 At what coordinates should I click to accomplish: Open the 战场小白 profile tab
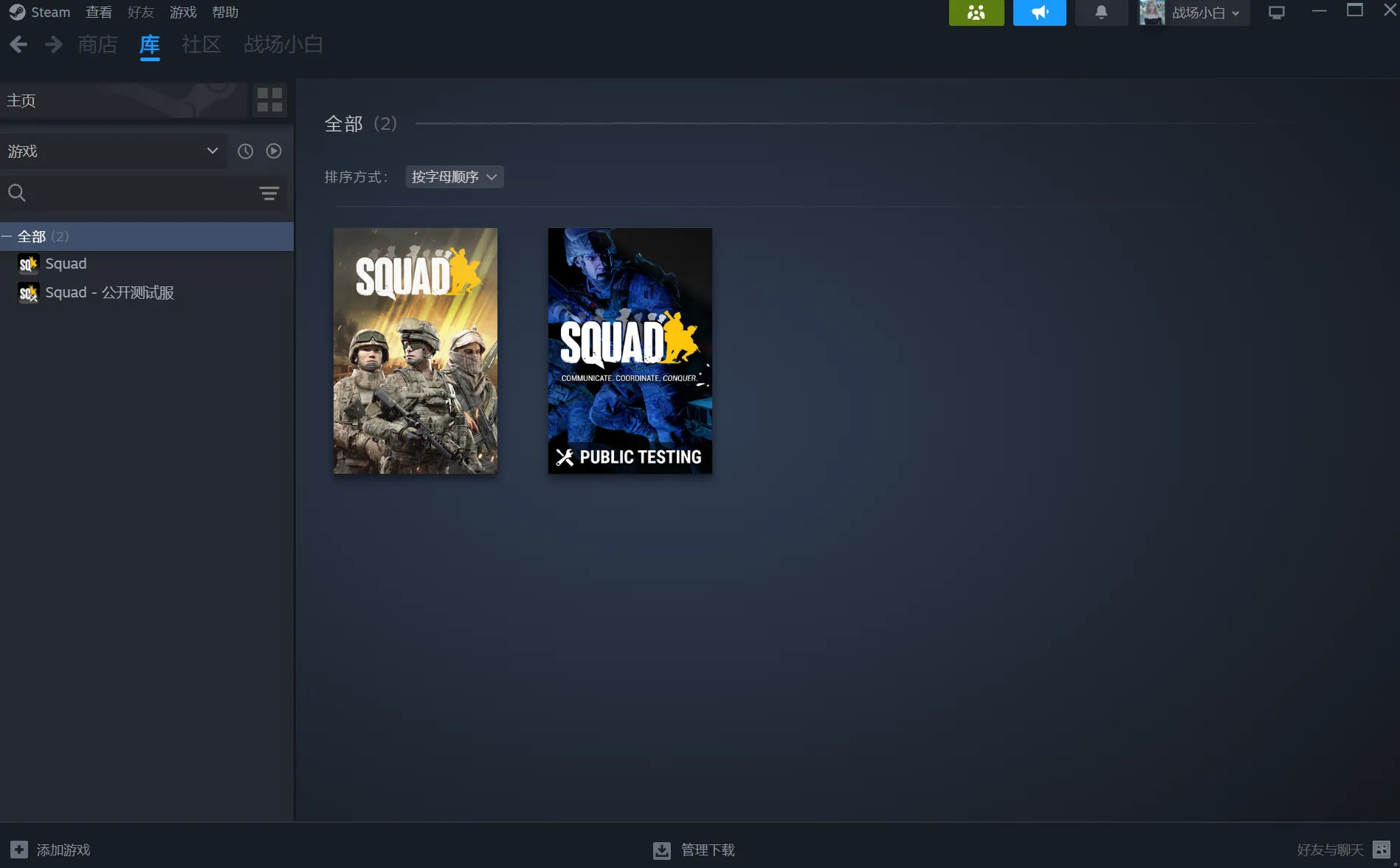coord(283,45)
